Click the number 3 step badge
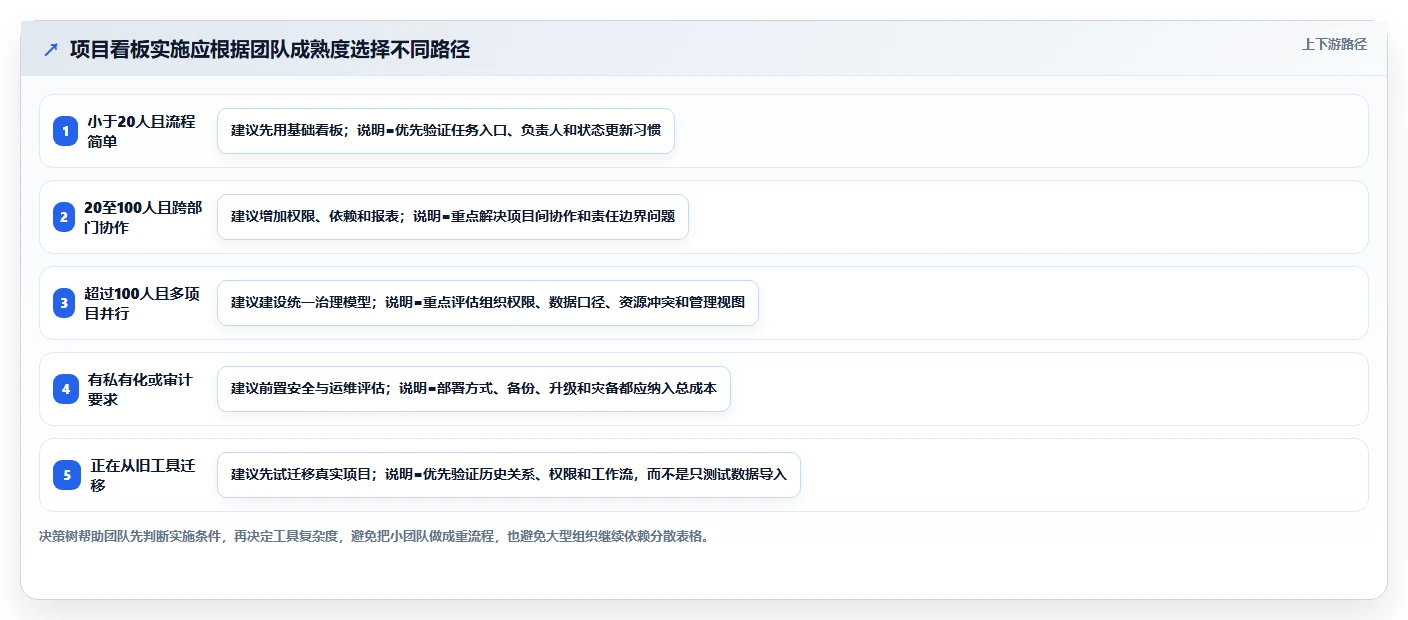The height and width of the screenshot is (620, 1408). click(65, 303)
